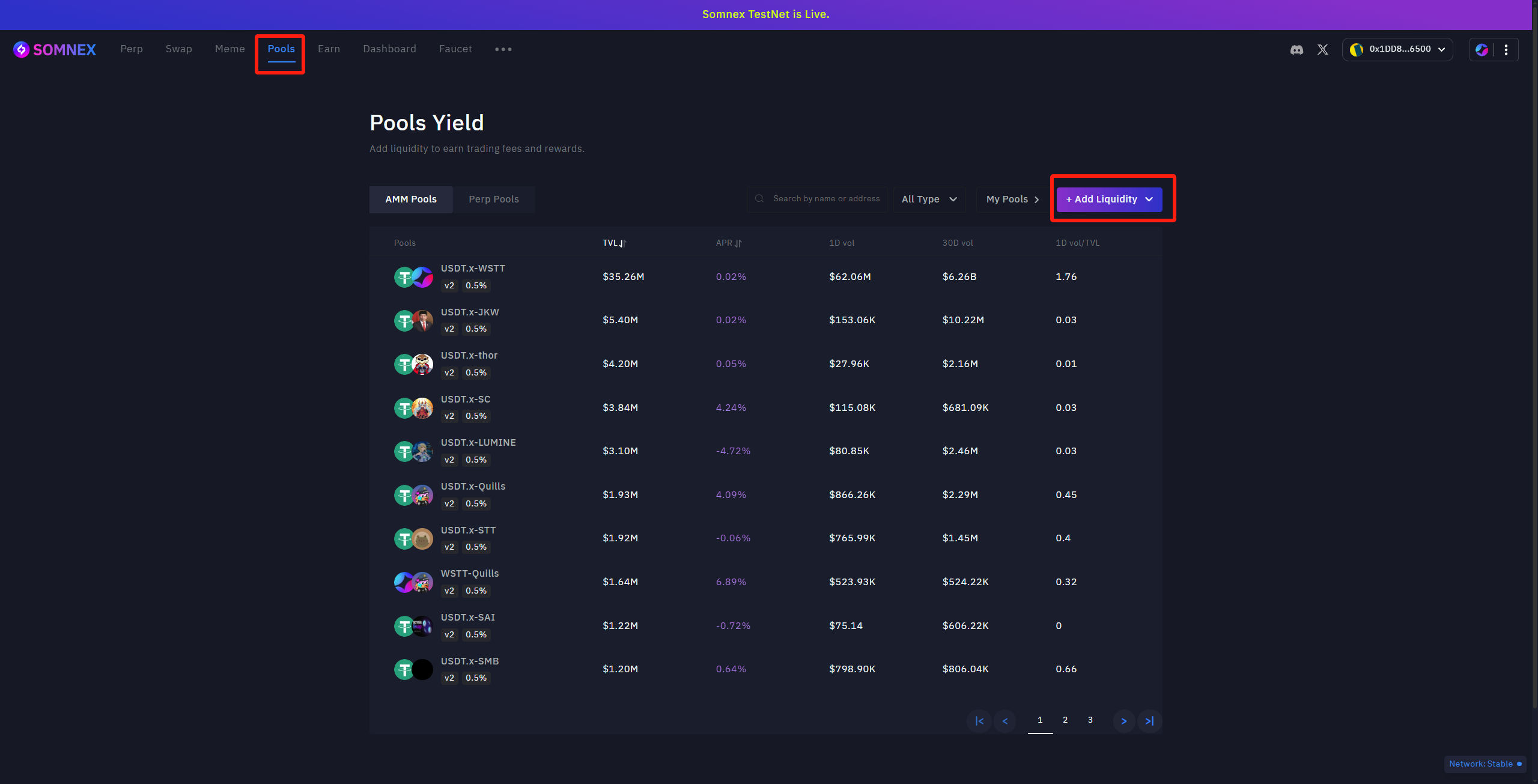Click the USDT.x-WSTT pool name
This screenshot has height=784, width=1538.
tap(473, 269)
